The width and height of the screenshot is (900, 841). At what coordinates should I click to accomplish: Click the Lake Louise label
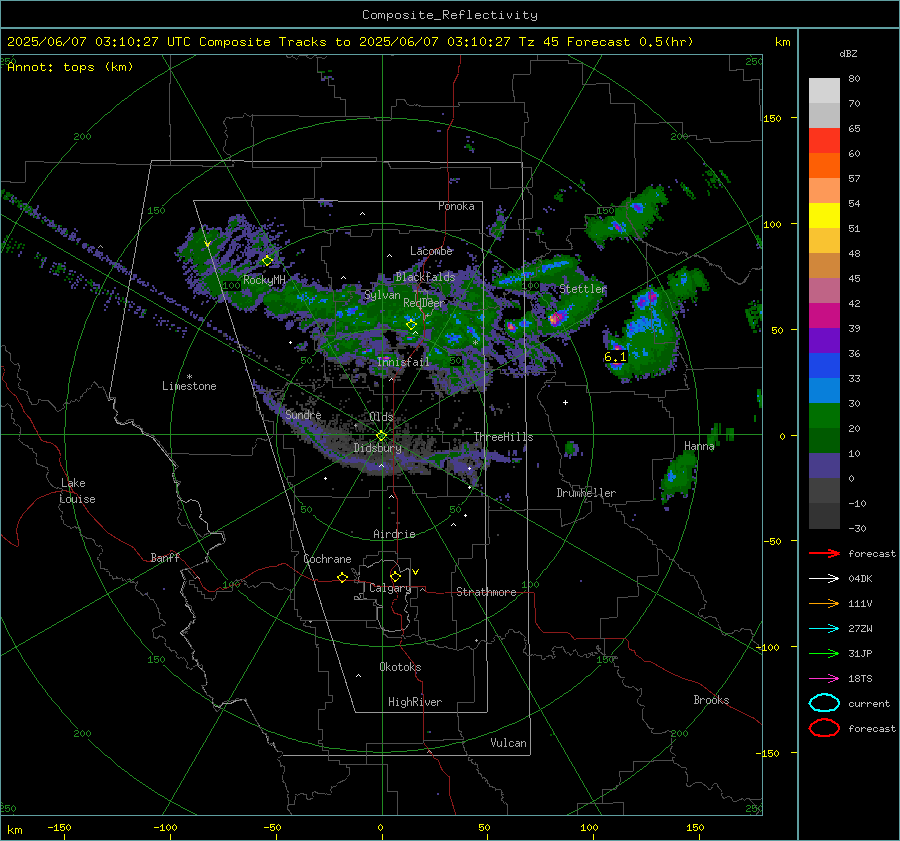[77, 491]
